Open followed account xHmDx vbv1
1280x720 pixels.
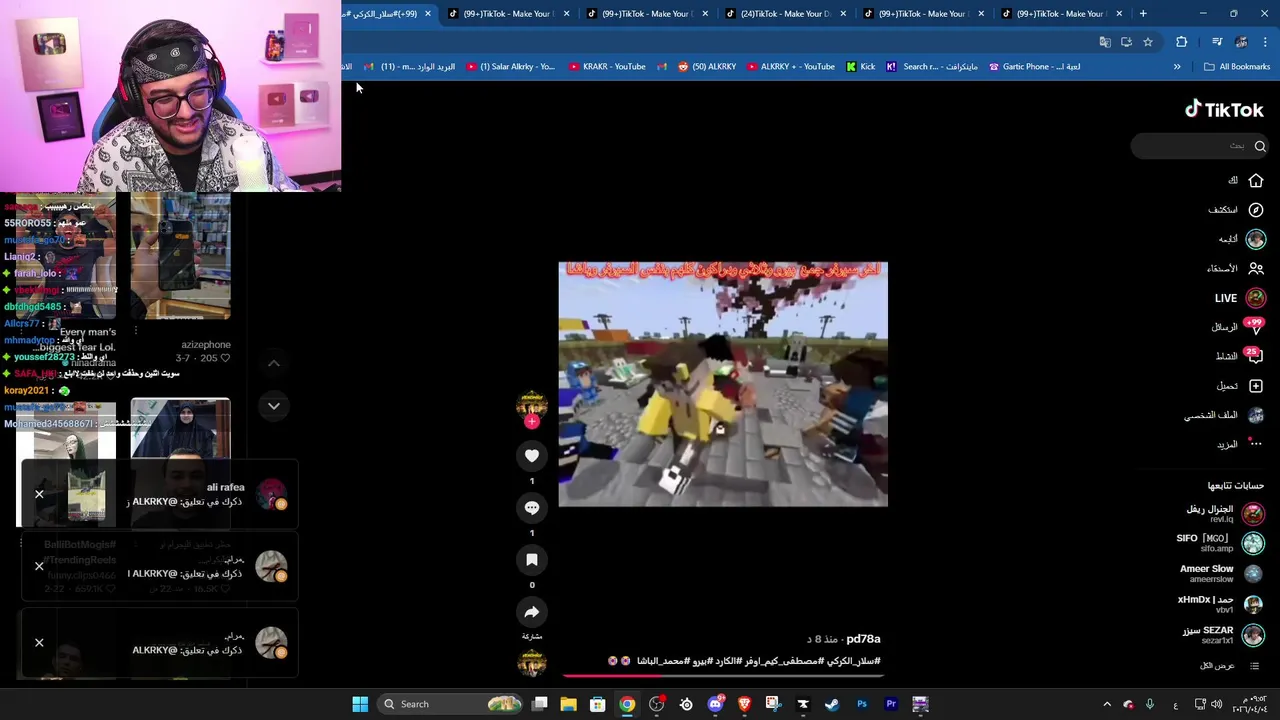click(1220, 604)
